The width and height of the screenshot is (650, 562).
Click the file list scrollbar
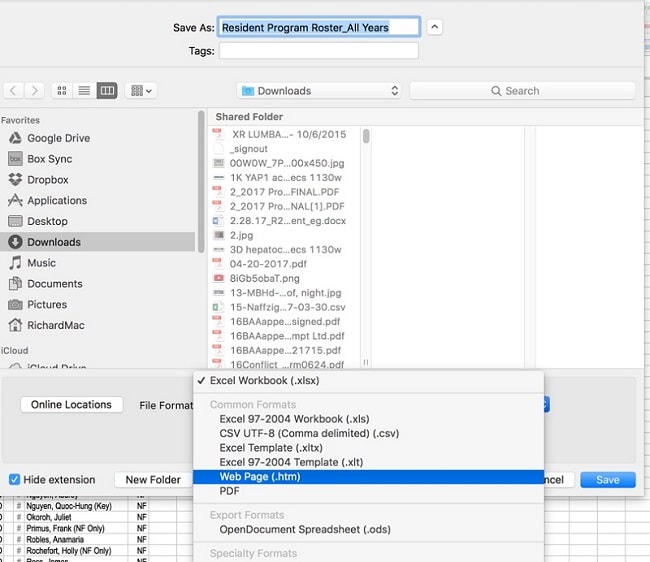point(366,136)
